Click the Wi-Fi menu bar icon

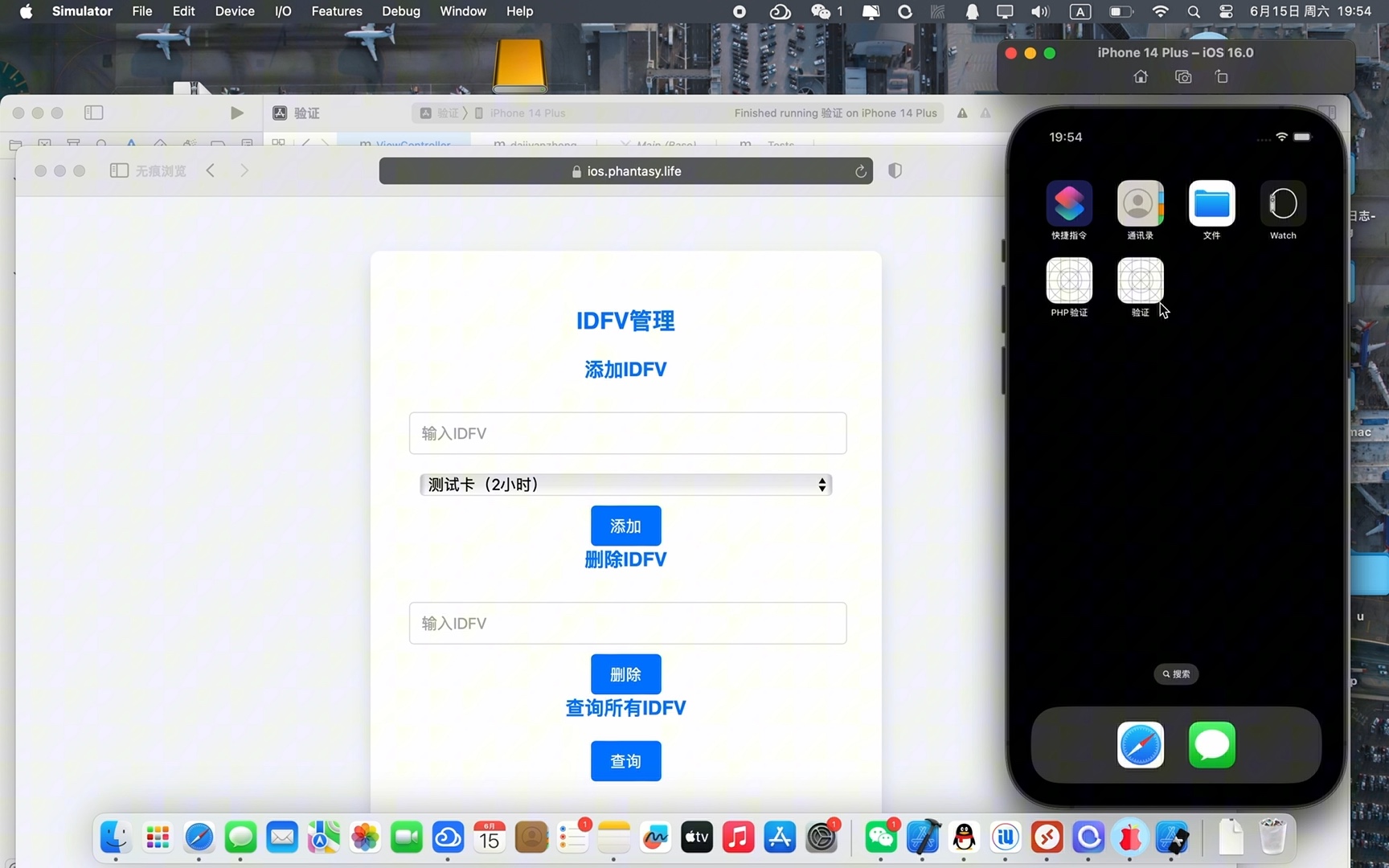[x=1160, y=11]
